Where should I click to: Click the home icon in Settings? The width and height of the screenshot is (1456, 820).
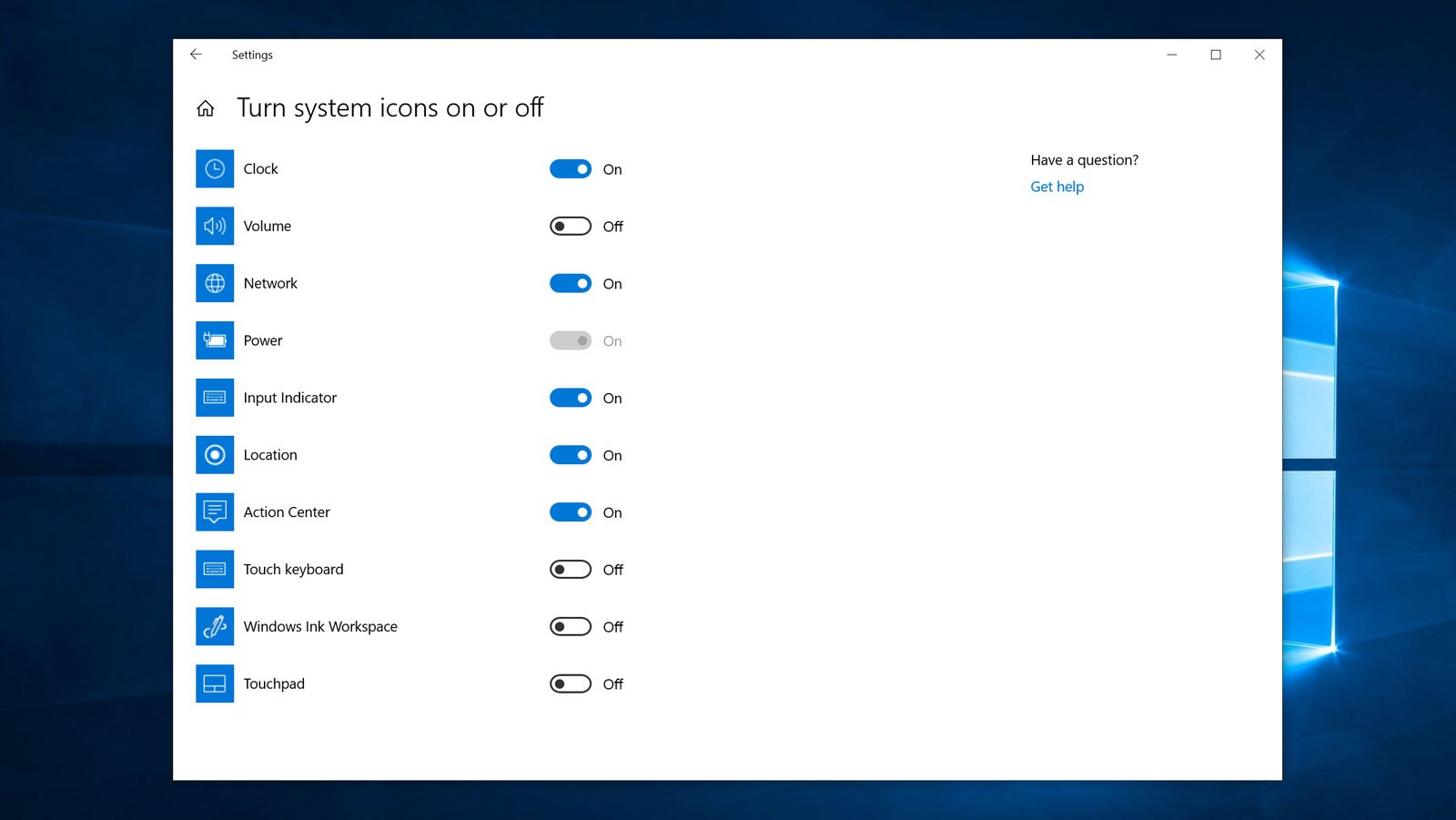tap(206, 107)
